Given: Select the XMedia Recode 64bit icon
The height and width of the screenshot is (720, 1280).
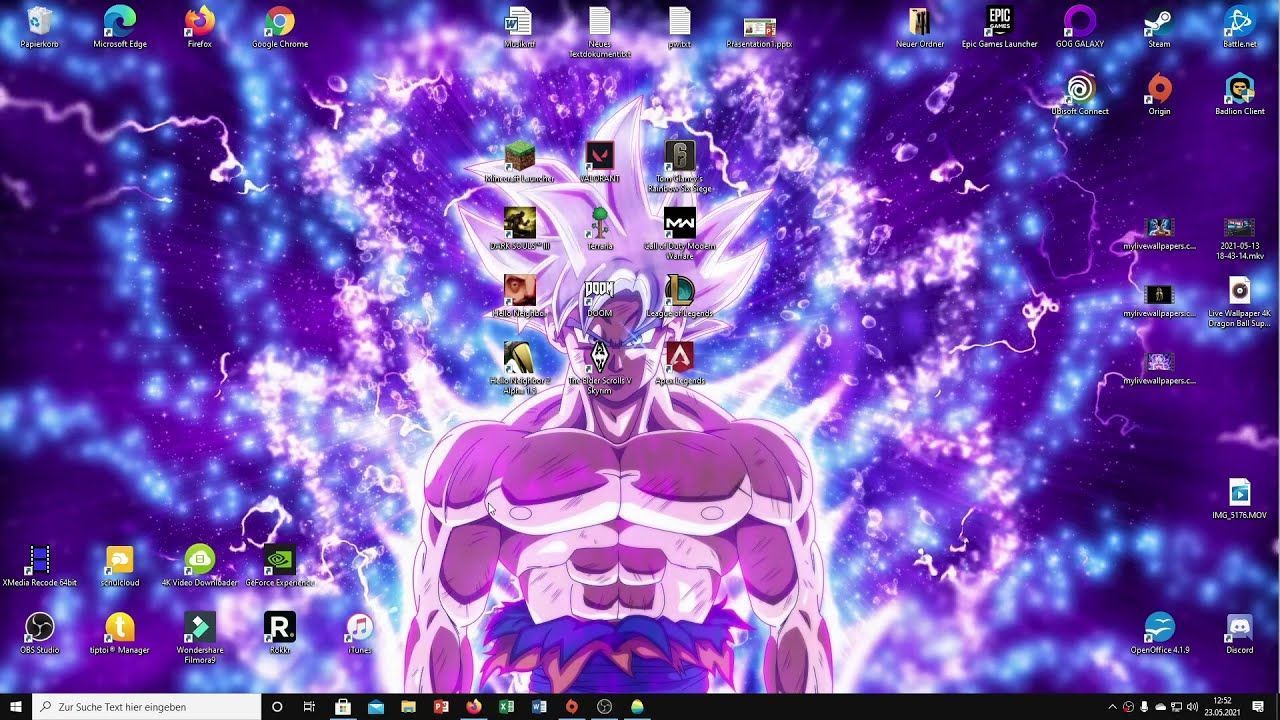Looking at the screenshot, I should 40,565.
